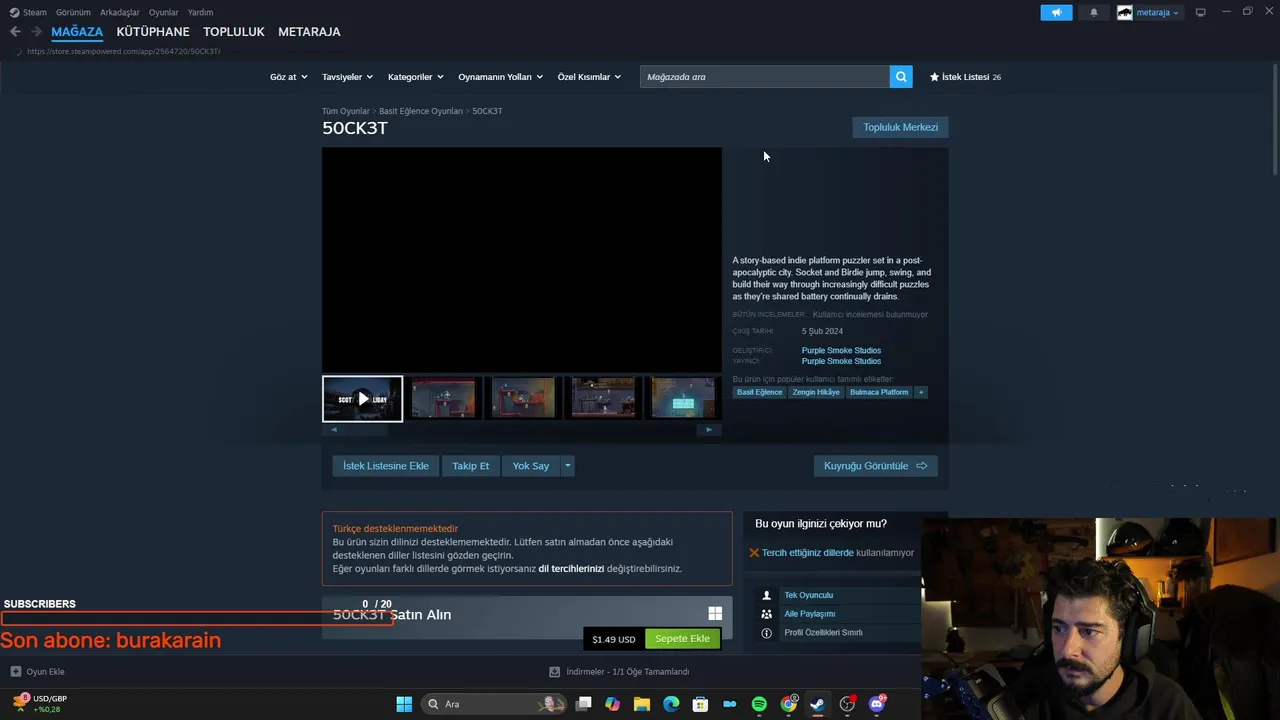
Task: Expand the Kategoriler dropdown
Action: pyautogui.click(x=415, y=77)
